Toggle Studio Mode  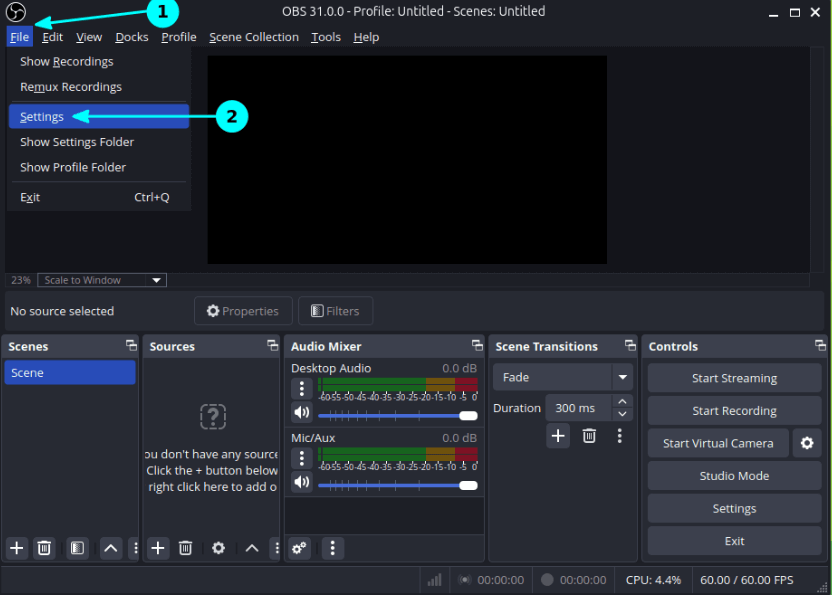pos(734,476)
